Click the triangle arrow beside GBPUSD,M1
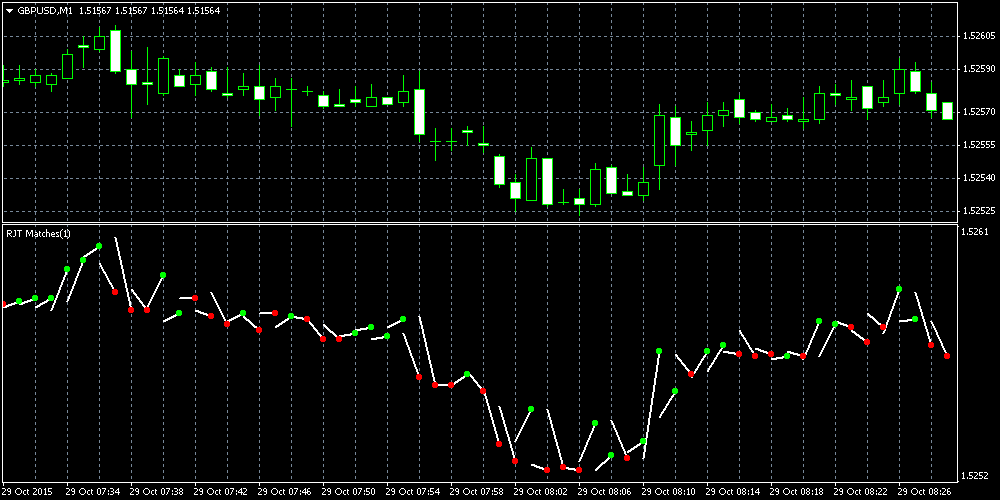The image size is (1000, 500). [10, 11]
